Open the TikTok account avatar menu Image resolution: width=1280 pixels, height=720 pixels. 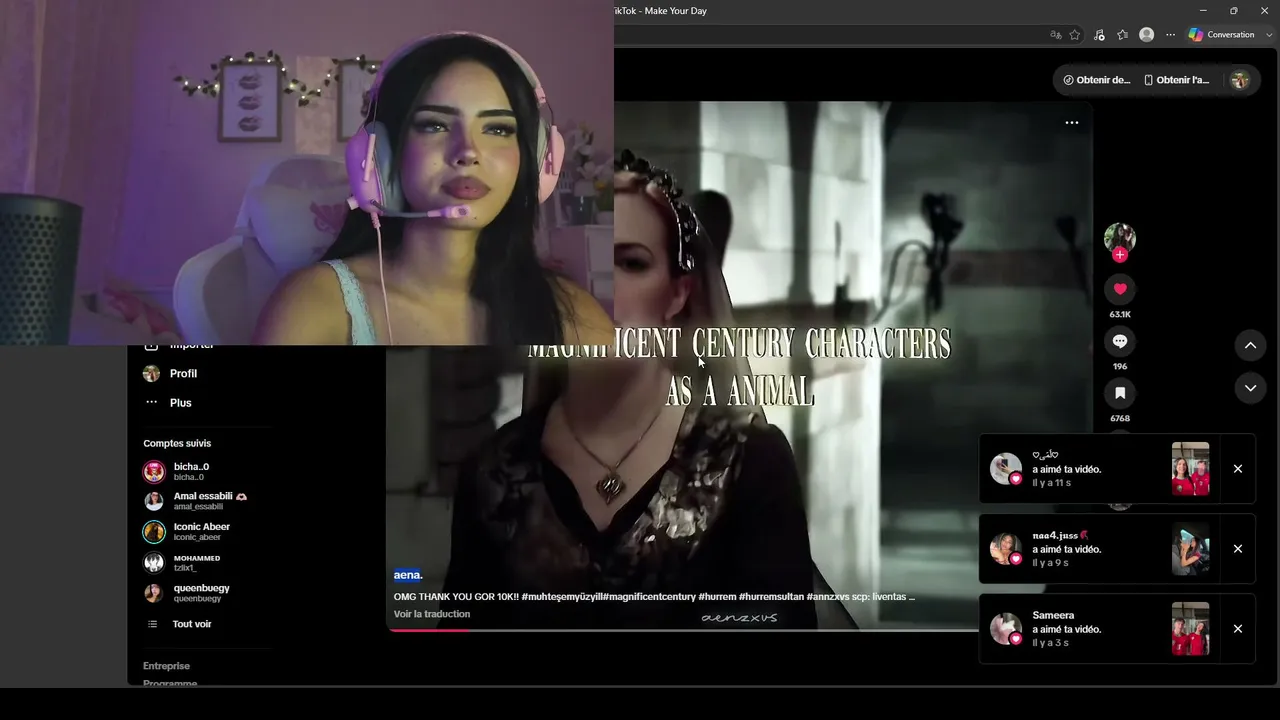[x=1240, y=80]
